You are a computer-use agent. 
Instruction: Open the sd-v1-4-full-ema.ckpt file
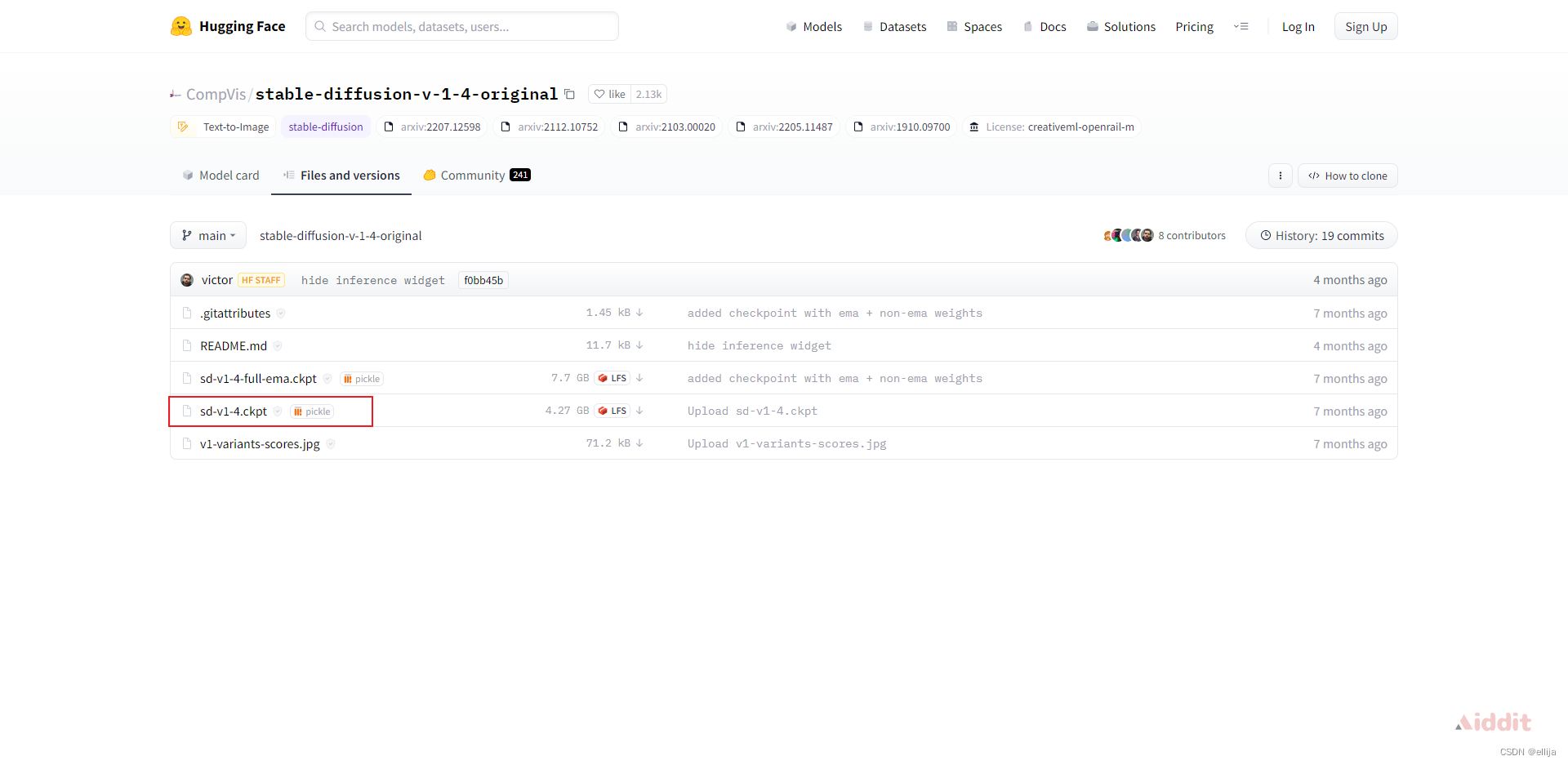coord(258,378)
